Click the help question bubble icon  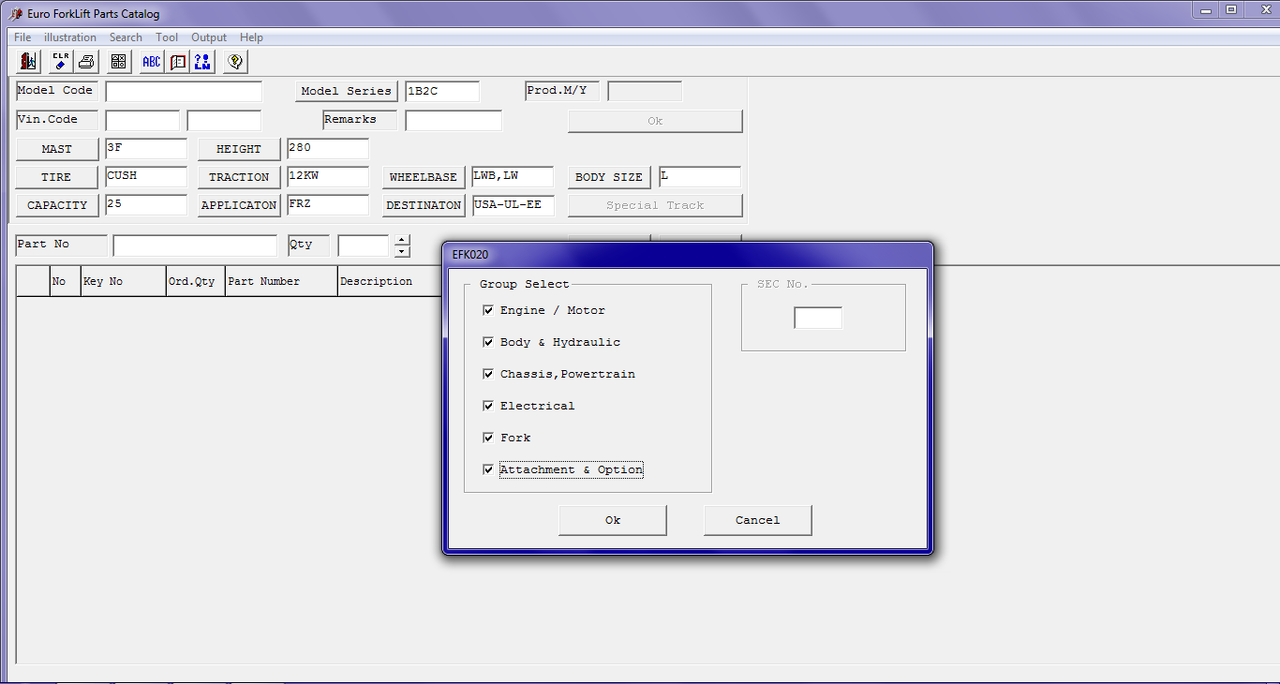click(235, 61)
